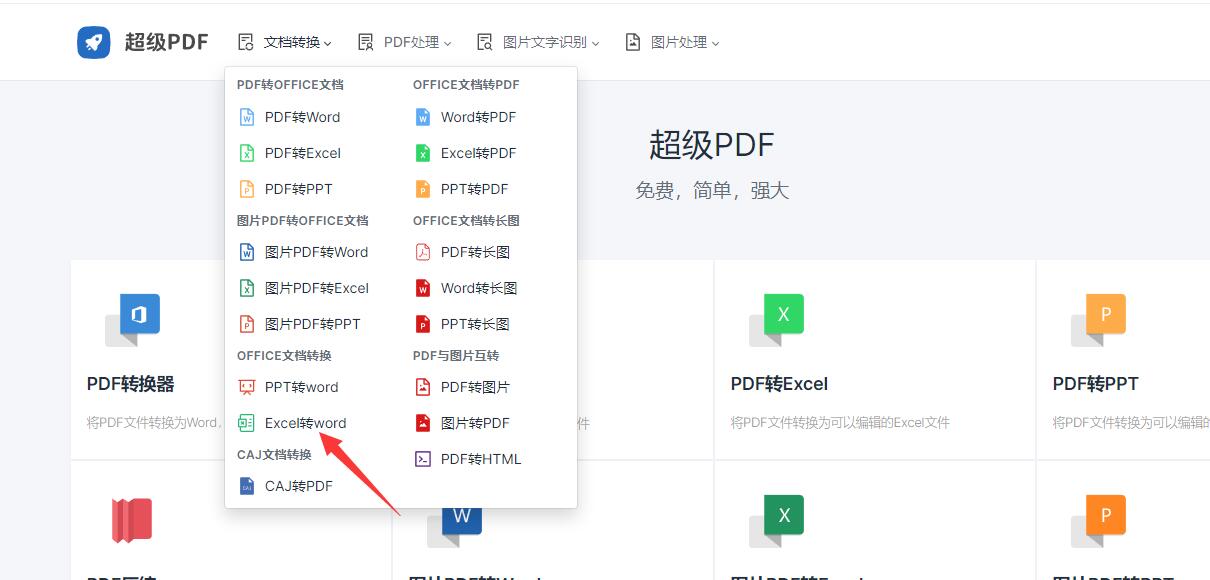The image size is (1210, 580).
Task: Click the 图片PDF转Excel menu icon
Action: 247,288
